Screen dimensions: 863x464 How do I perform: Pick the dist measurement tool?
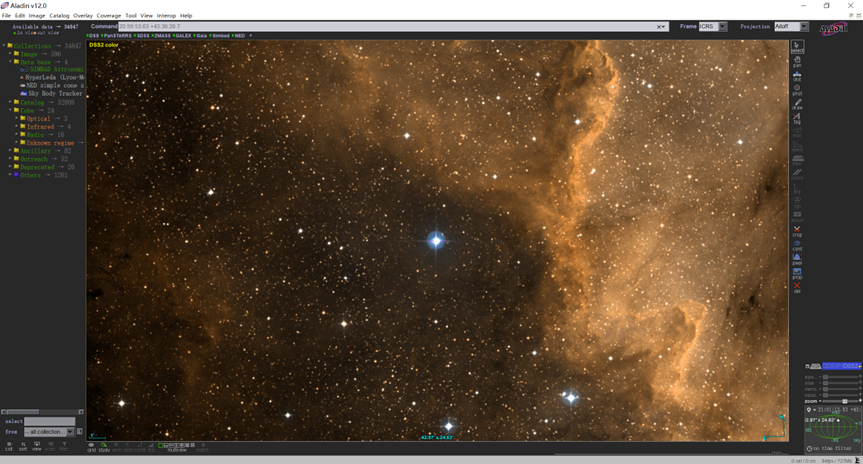coord(797,75)
